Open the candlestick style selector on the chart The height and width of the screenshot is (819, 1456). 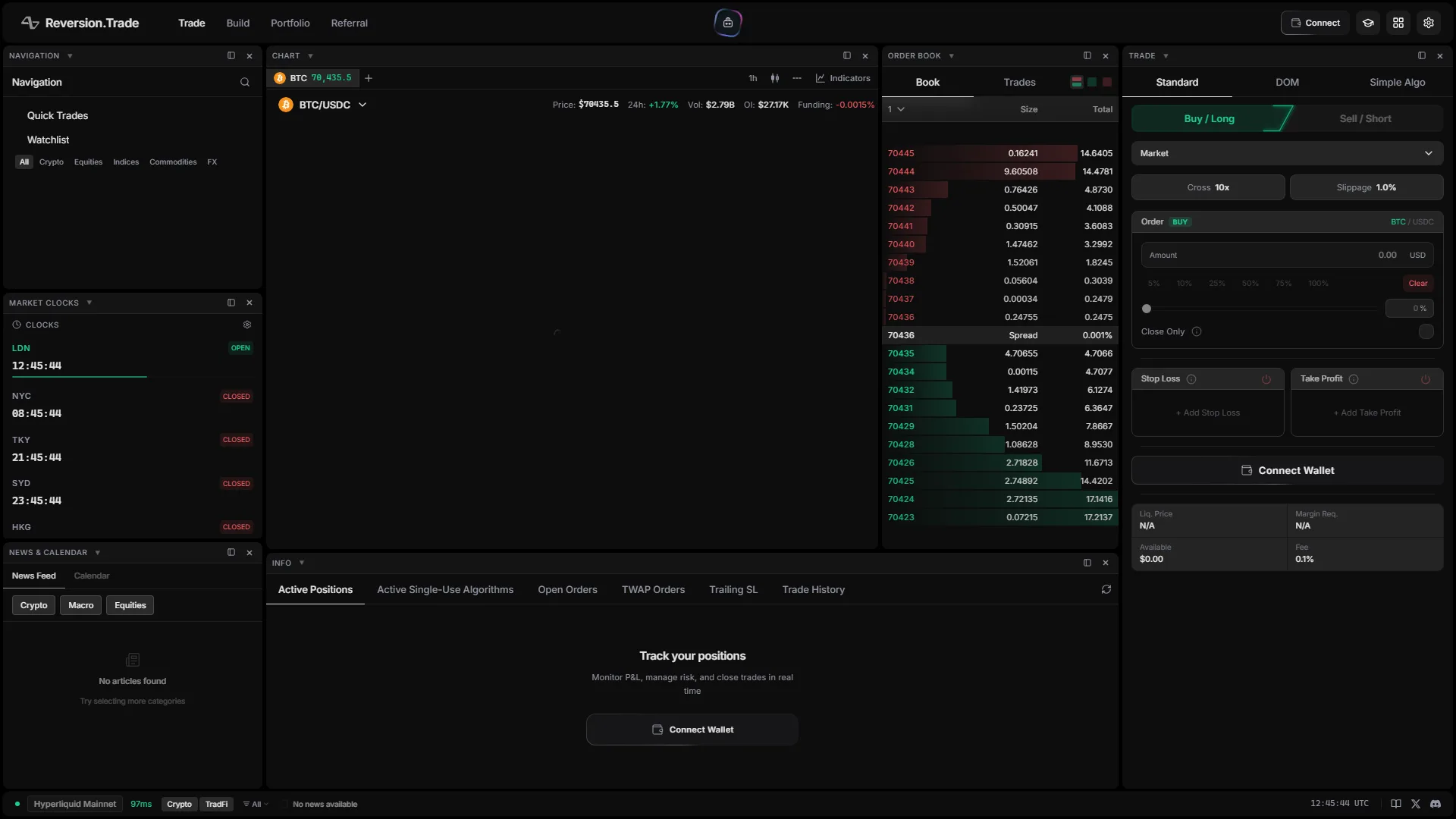[775, 78]
